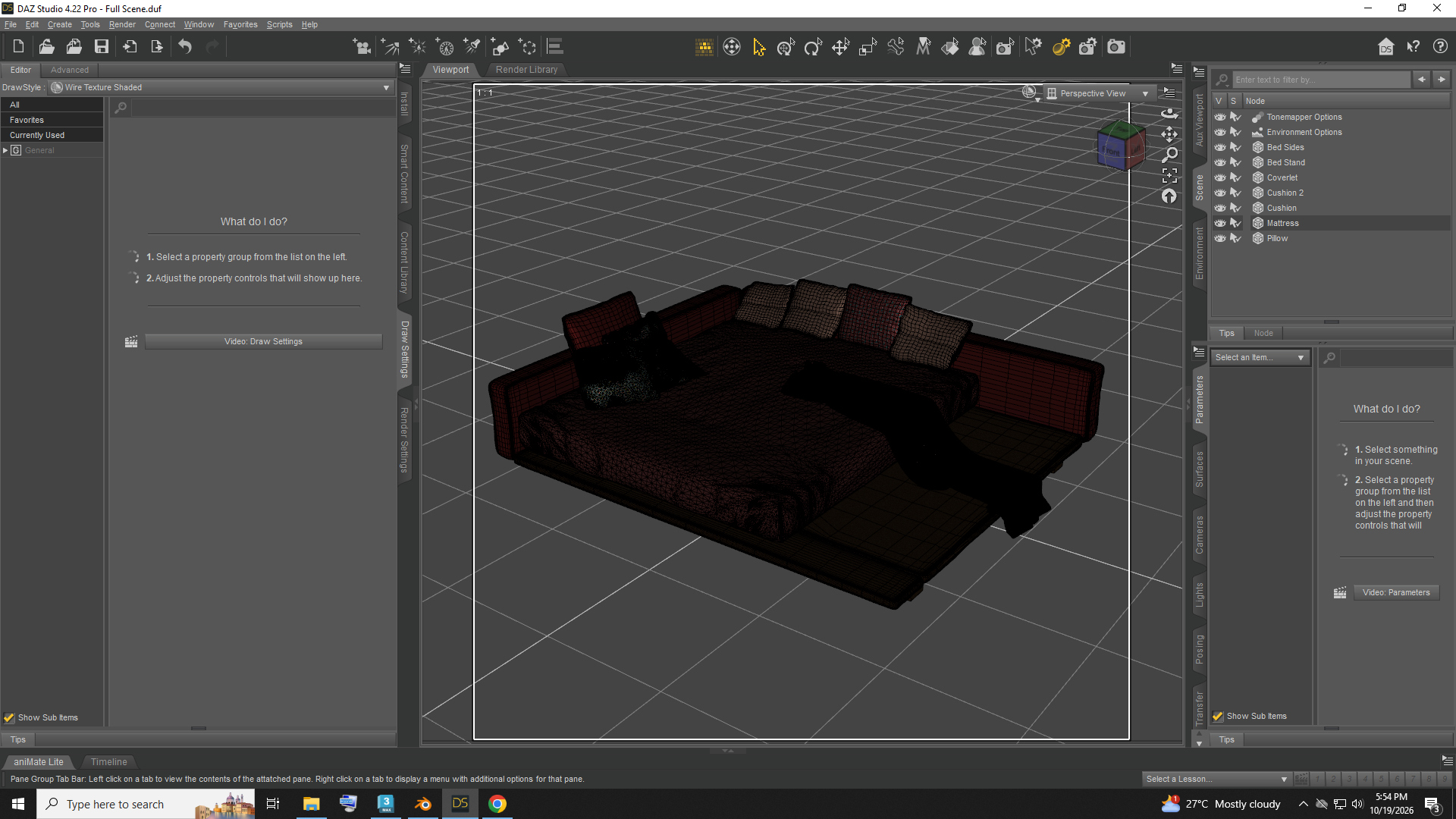Select the Currently Used property filter
This screenshot has width=1456, height=819.
click(52, 135)
